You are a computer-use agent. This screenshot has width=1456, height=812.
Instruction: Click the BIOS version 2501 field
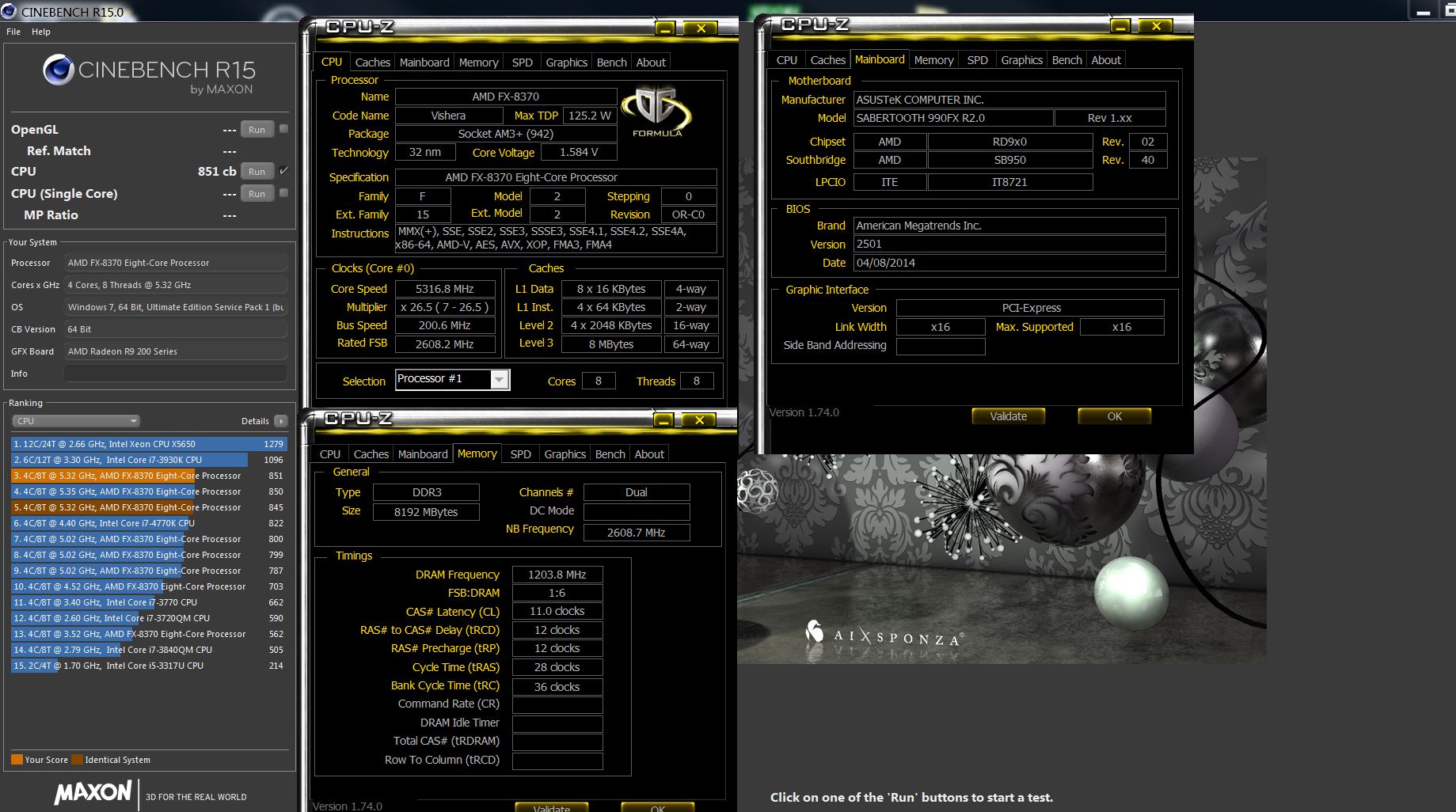1009,245
